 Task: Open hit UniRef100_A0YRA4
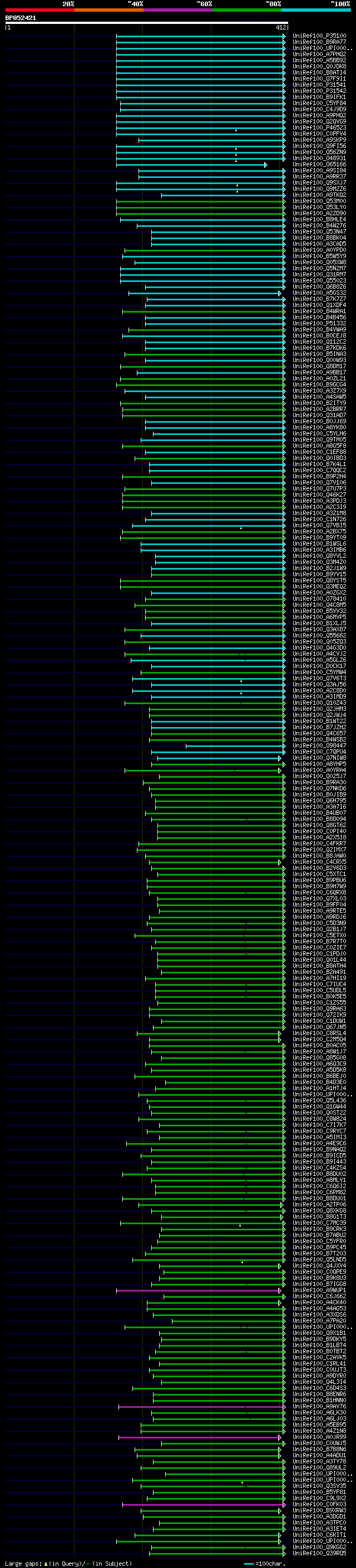pos(319,770)
